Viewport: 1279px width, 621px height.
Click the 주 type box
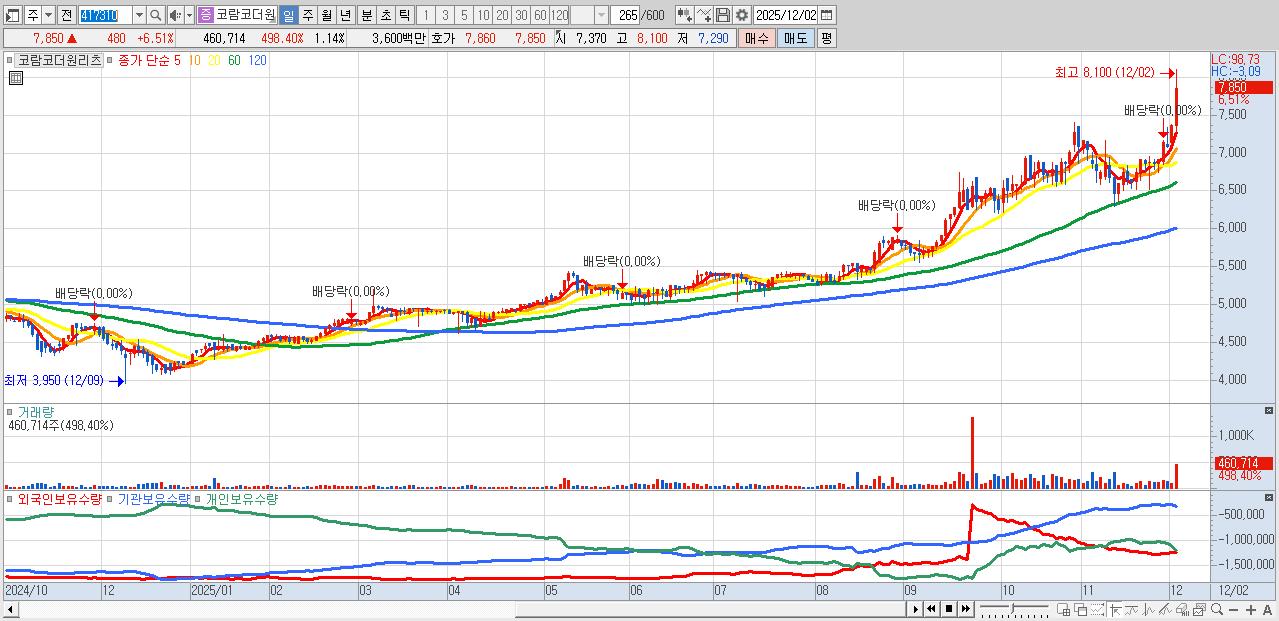[x=33, y=15]
